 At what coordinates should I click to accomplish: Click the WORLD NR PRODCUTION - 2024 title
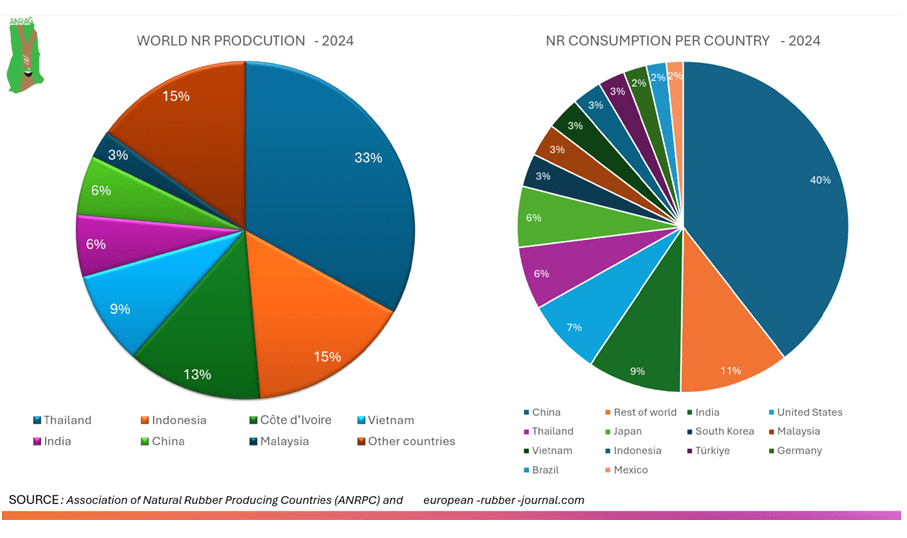coord(244,41)
